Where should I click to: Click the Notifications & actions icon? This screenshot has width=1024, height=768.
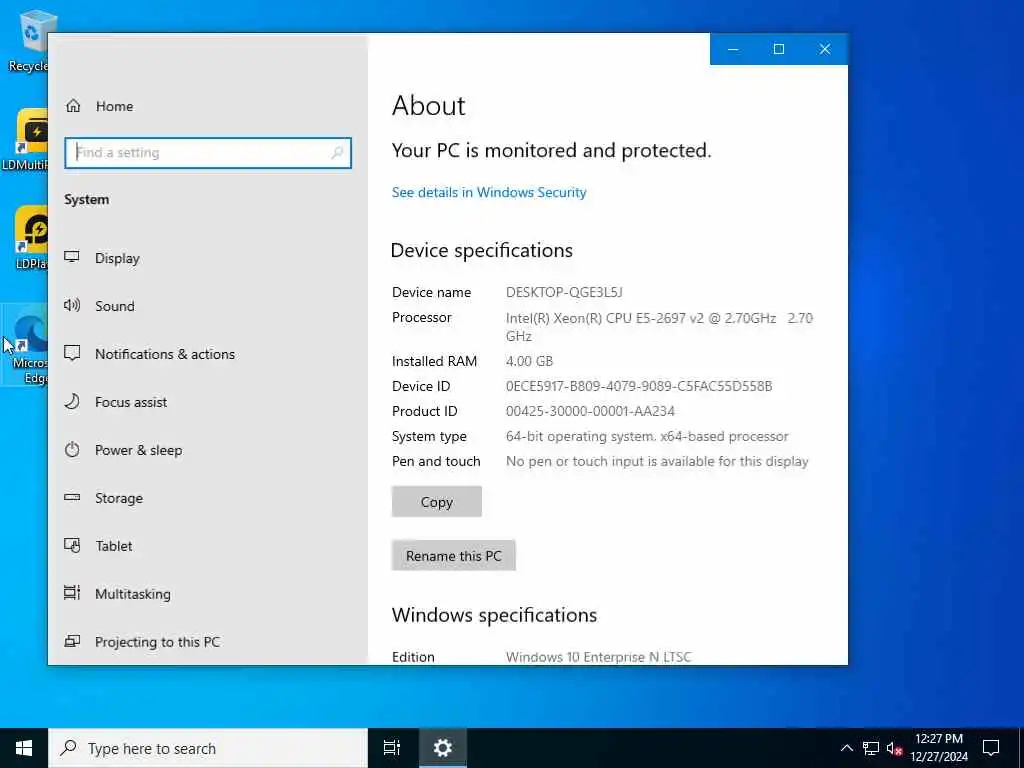point(72,353)
